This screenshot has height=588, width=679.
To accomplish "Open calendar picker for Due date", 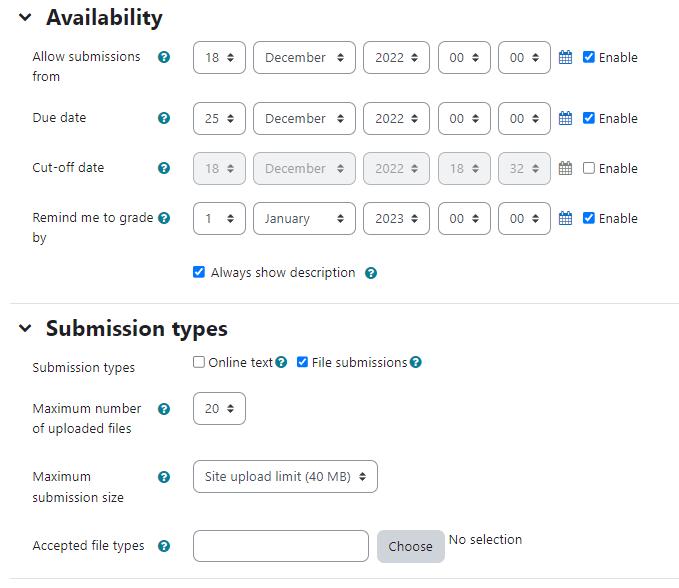I will point(565,118).
